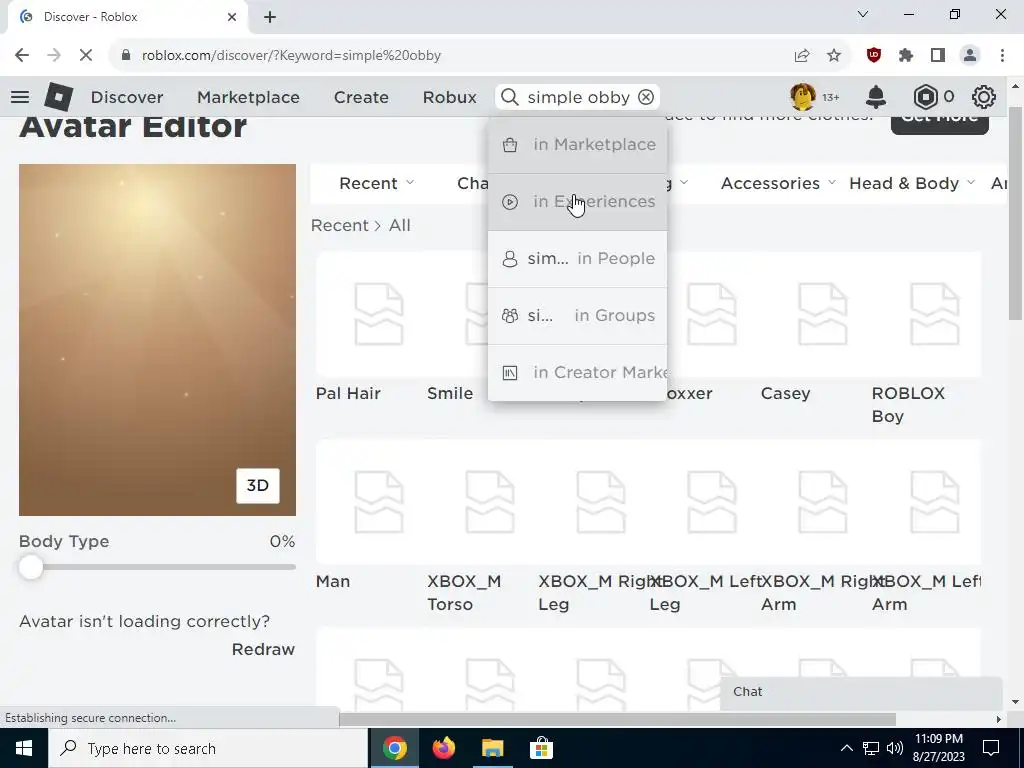Open the Discover nav link

click(127, 97)
